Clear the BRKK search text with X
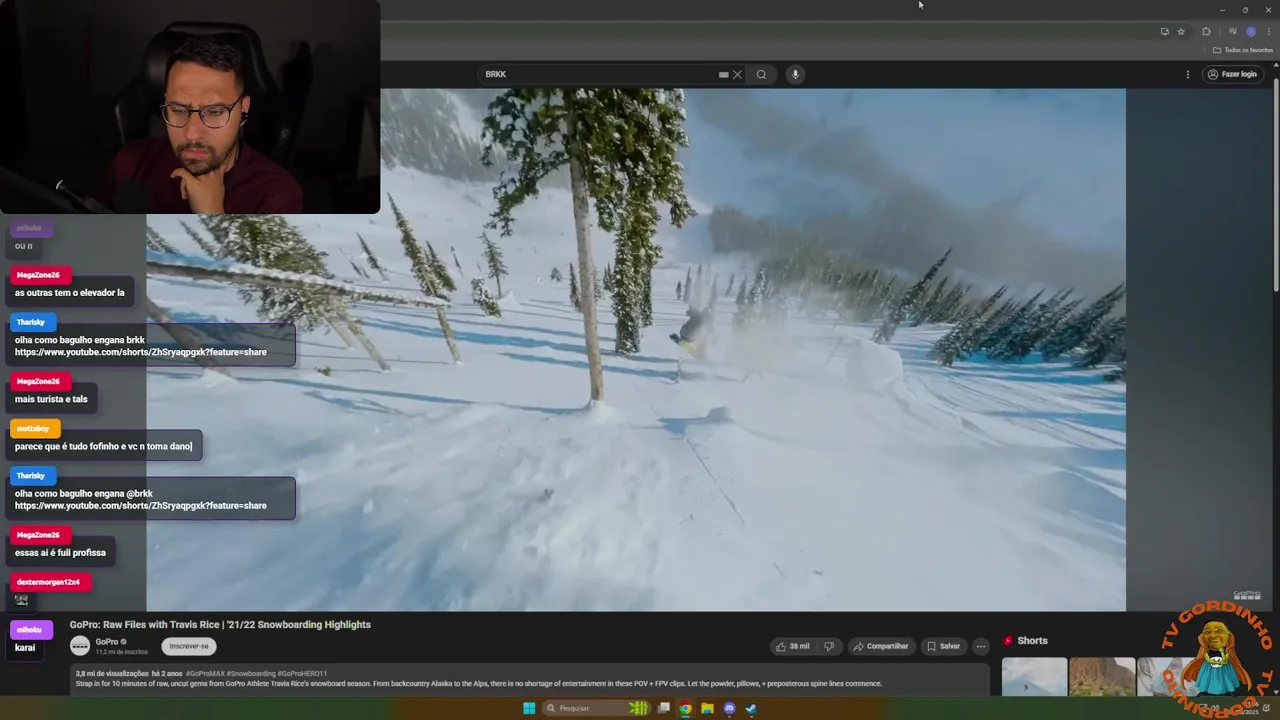1280x720 pixels. [x=738, y=74]
